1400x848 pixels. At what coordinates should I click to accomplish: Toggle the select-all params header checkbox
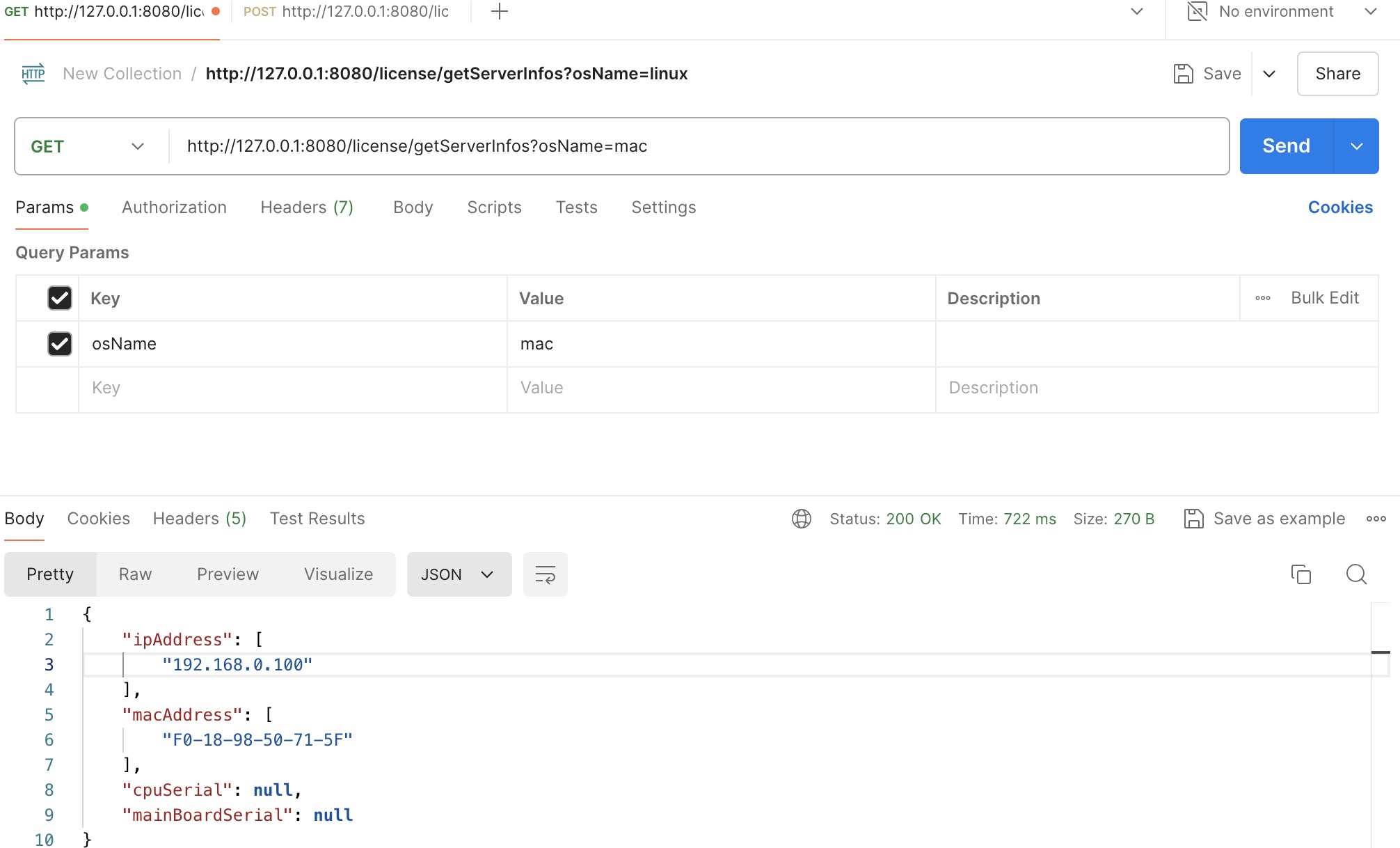[x=60, y=298]
